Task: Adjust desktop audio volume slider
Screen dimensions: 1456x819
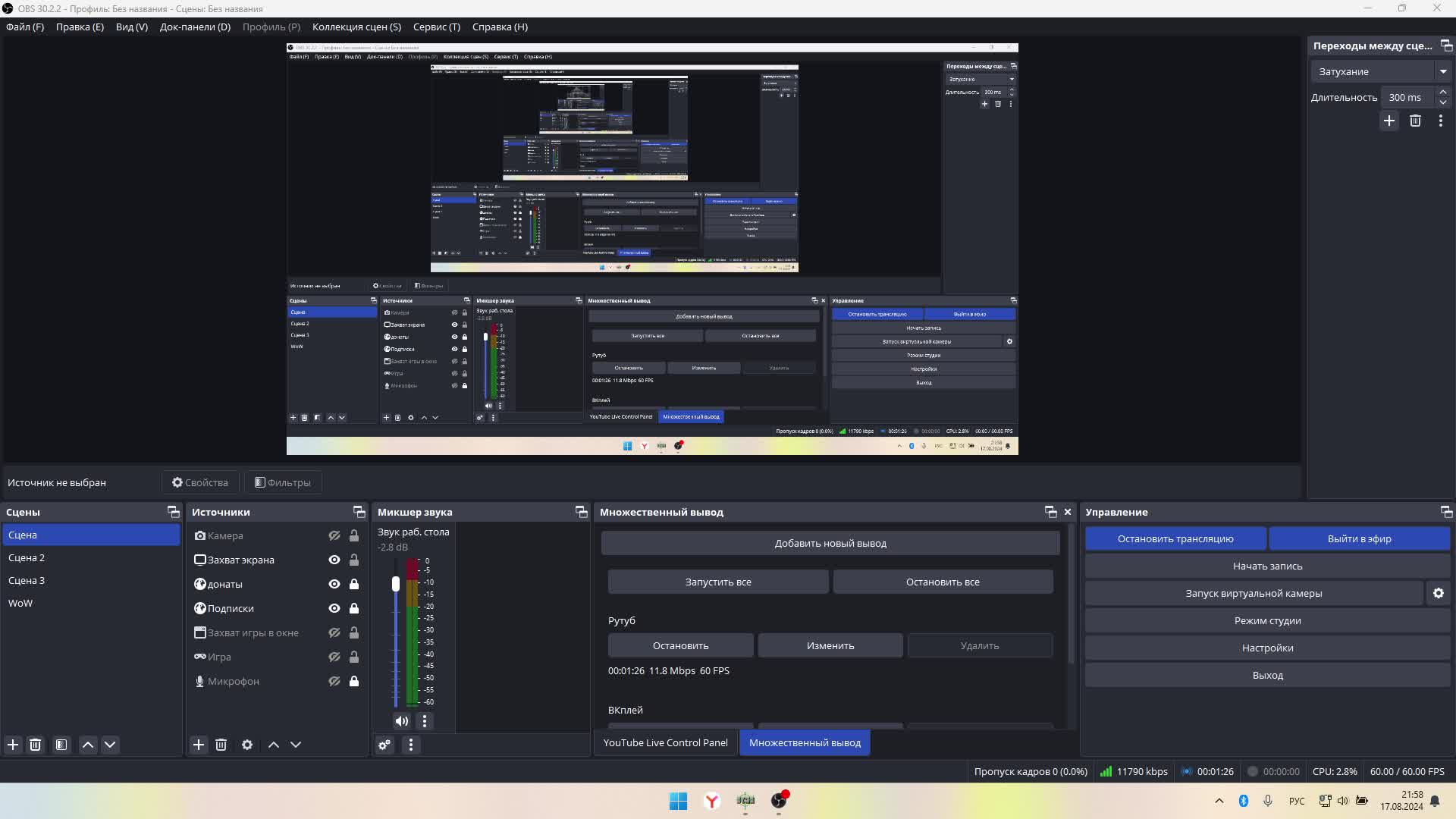Action: pyautogui.click(x=396, y=584)
